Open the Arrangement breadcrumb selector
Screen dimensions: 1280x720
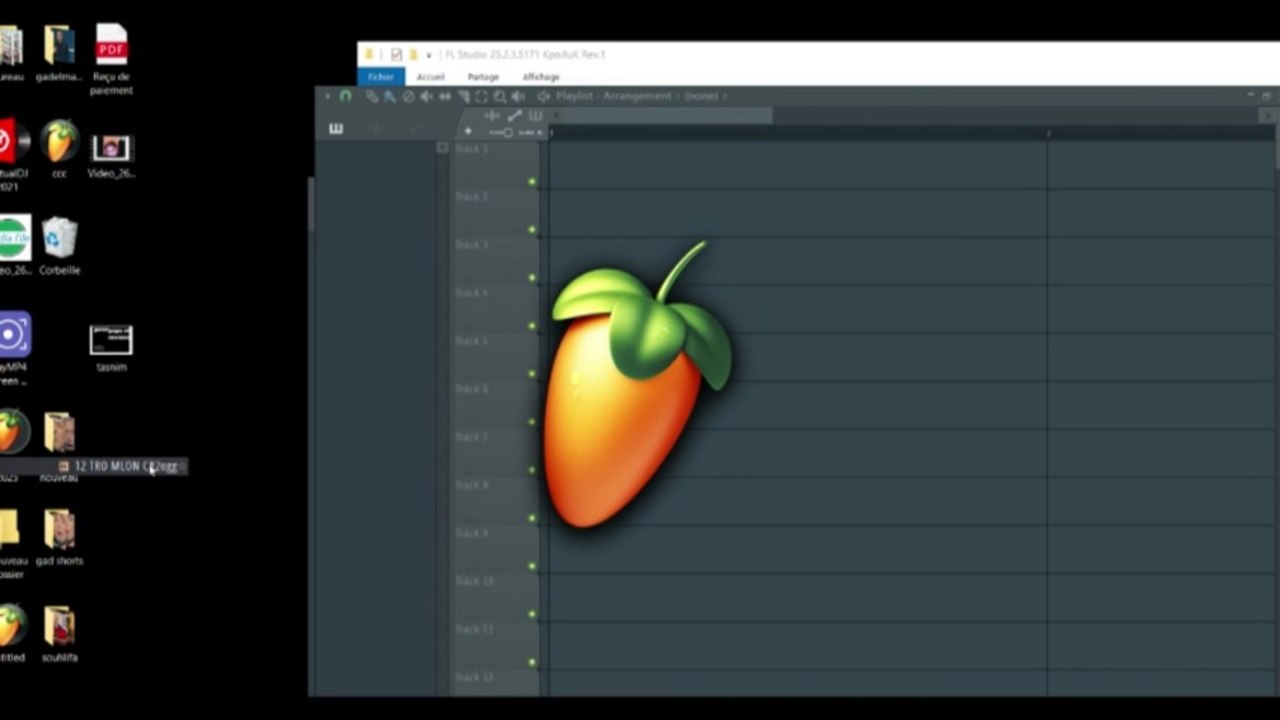[x=637, y=96]
